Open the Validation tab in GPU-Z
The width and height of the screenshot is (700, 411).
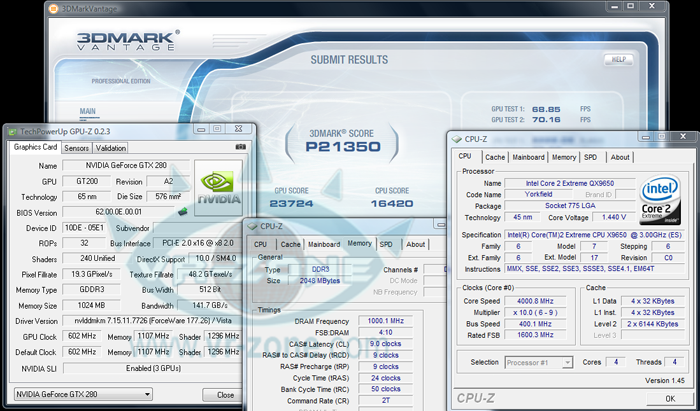click(x=110, y=148)
